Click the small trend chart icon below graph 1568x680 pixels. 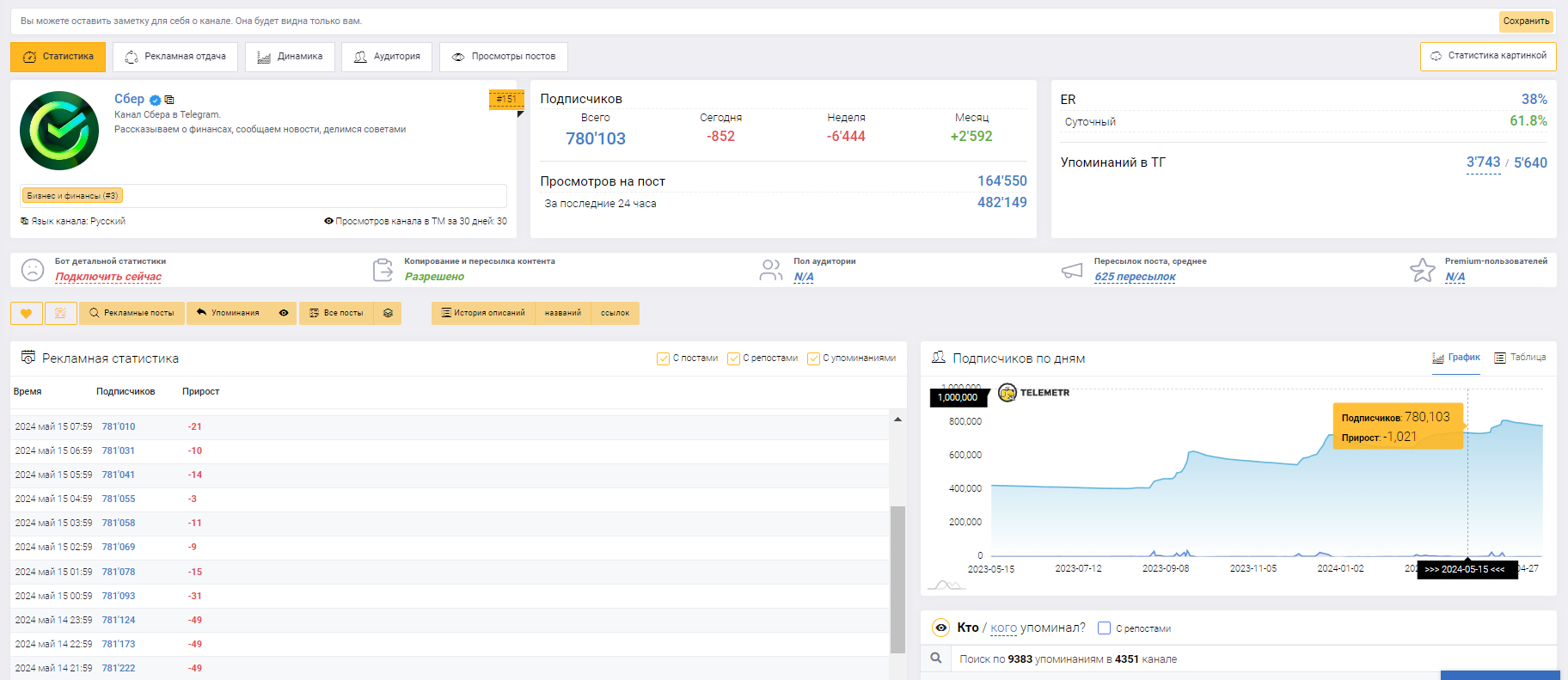[946, 585]
